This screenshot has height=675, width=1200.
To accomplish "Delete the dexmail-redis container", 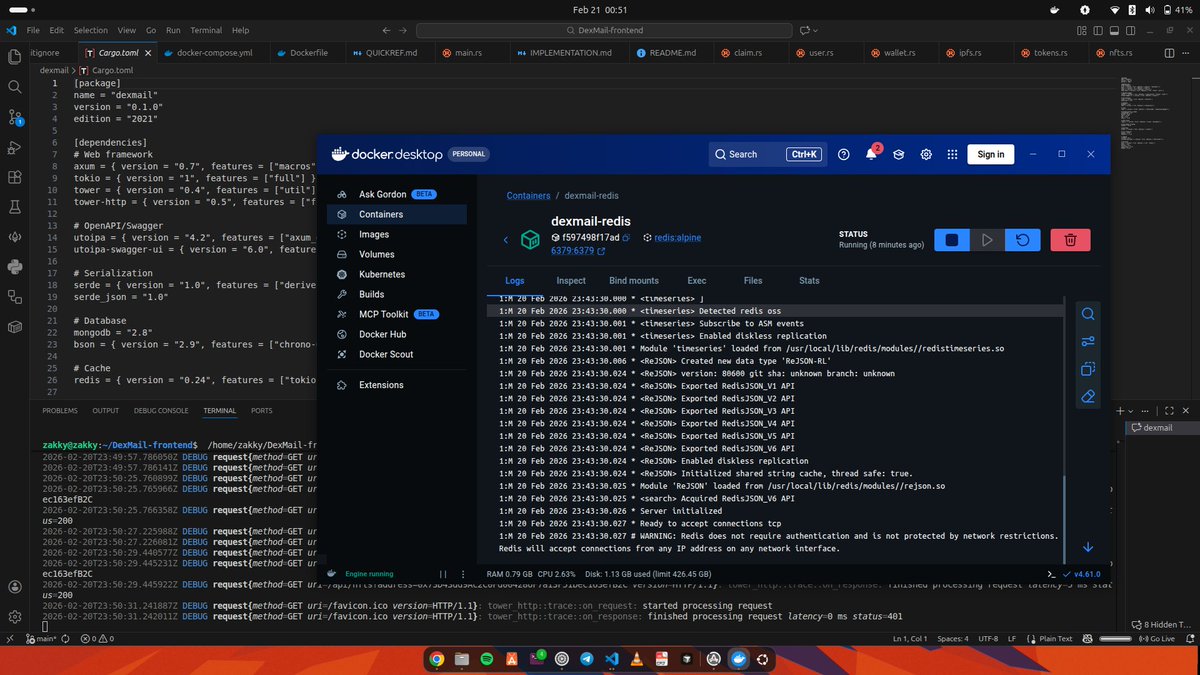I will 1071,240.
